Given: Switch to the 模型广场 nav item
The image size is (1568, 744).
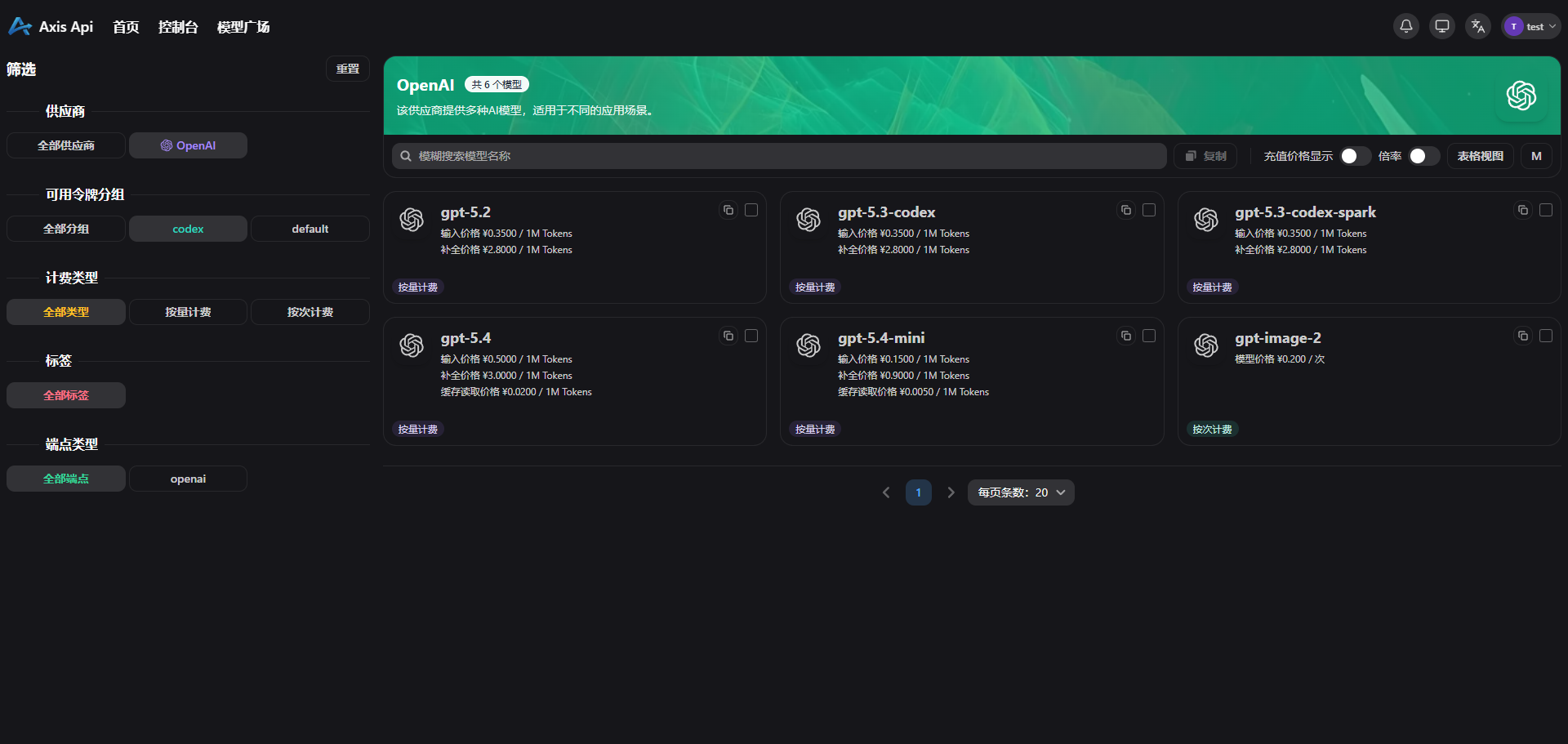Looking at the screenshot, I should click(x=243, y=27).
